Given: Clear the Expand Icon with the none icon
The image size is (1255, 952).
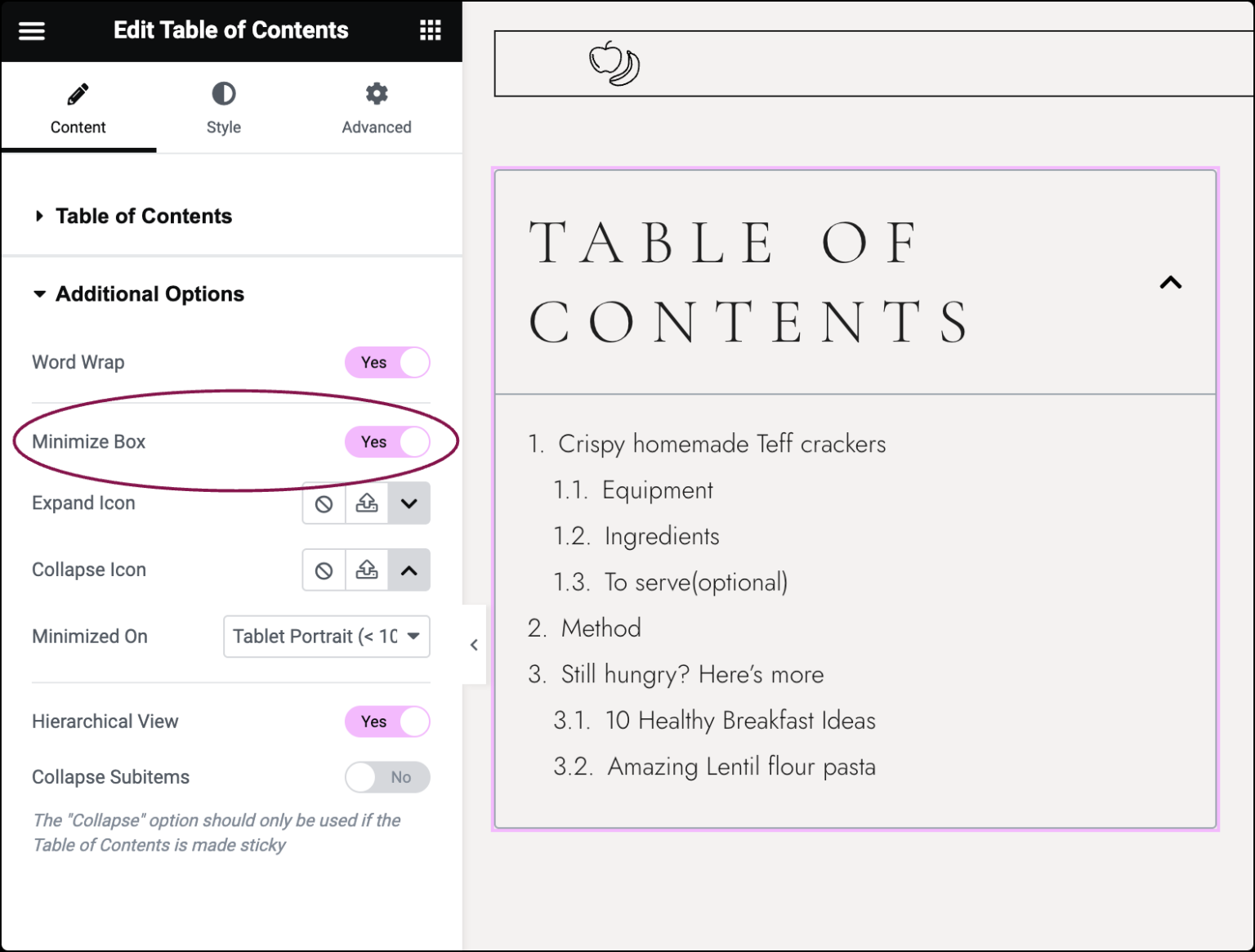Looking at the screenshot, I should click(x=324, y=503).
